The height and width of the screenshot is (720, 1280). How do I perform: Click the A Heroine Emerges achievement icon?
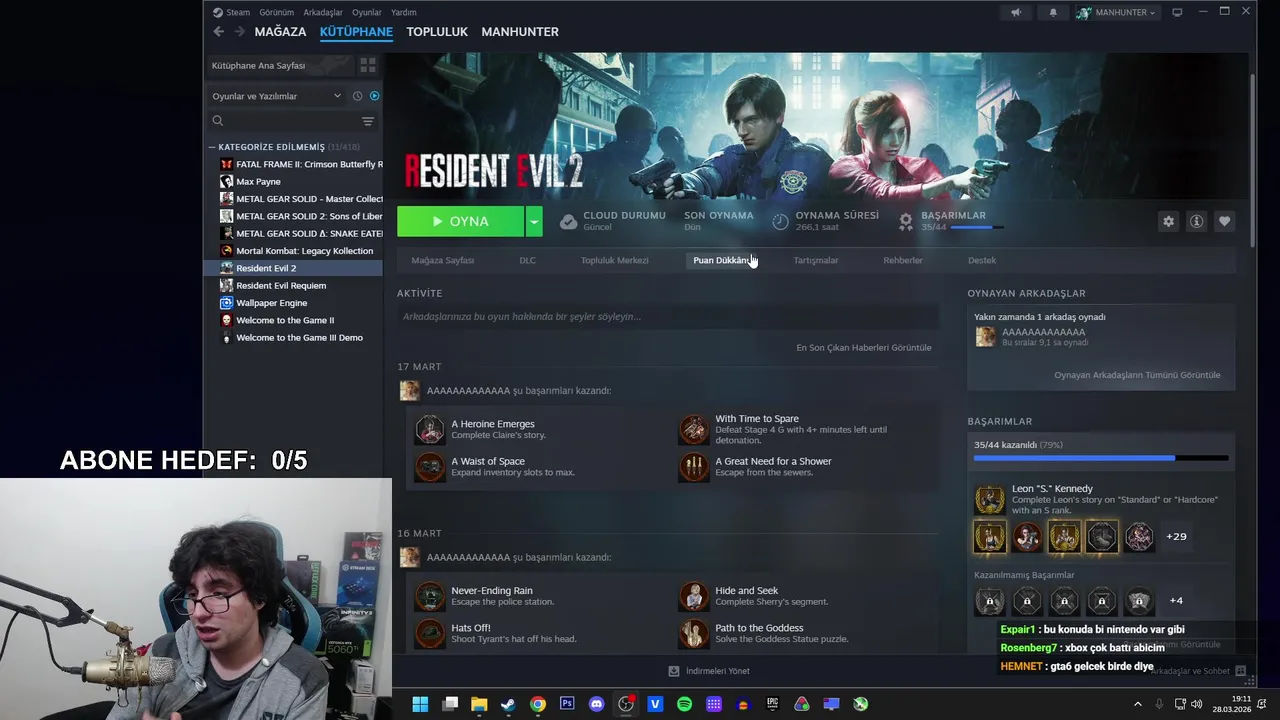coord(430,429)
